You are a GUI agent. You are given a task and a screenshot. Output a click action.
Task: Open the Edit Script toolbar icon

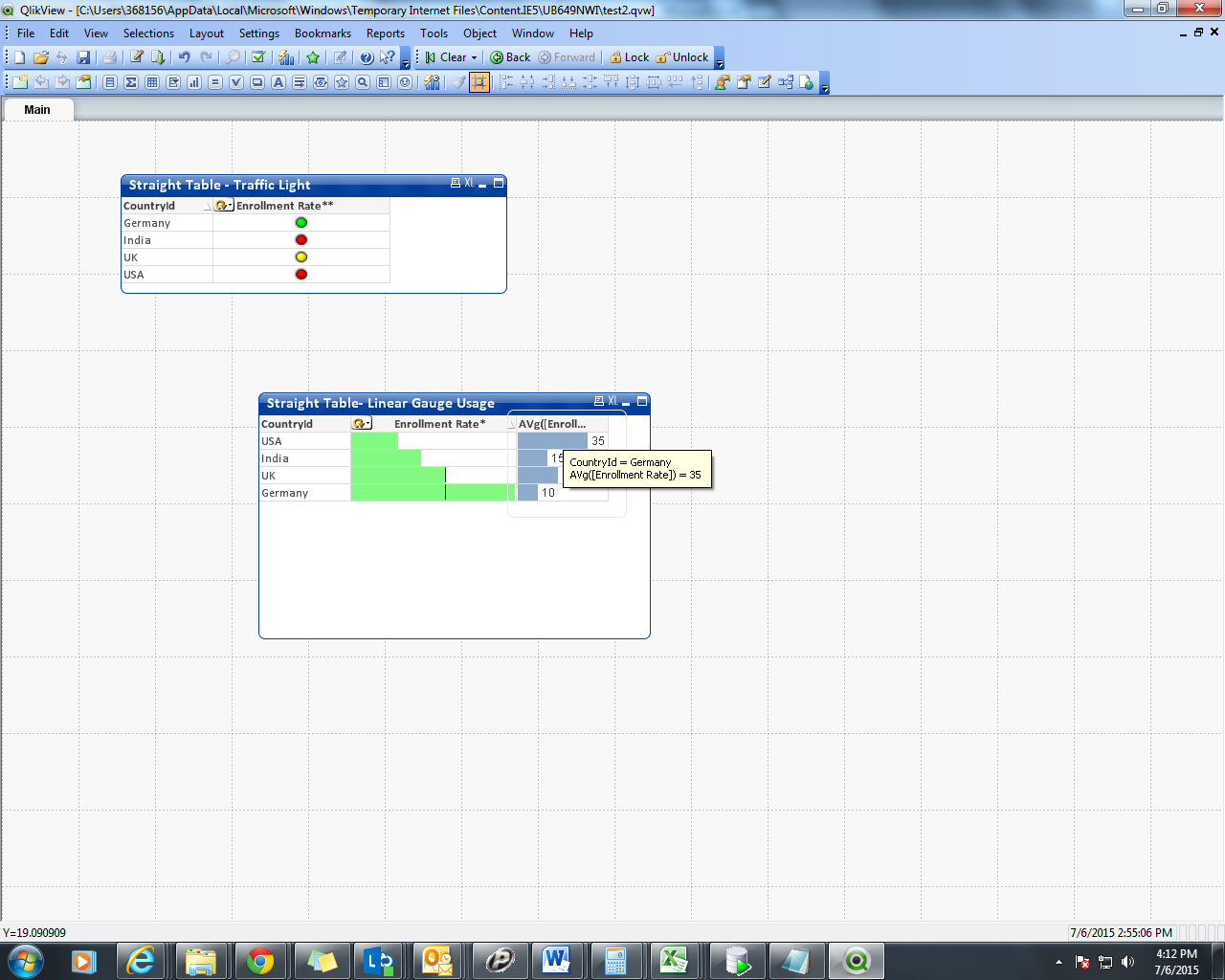coord(137,57)
